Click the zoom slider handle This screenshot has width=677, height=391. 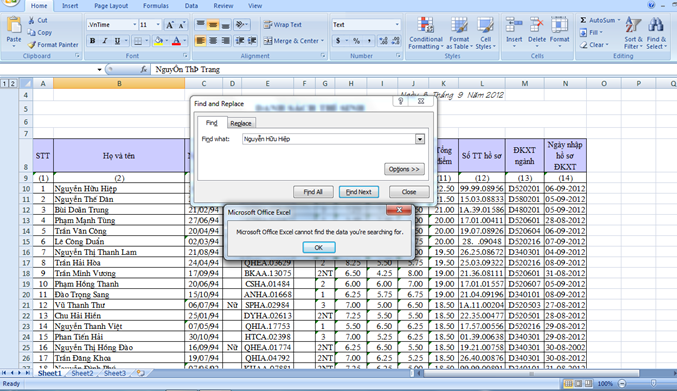[653, 383]
